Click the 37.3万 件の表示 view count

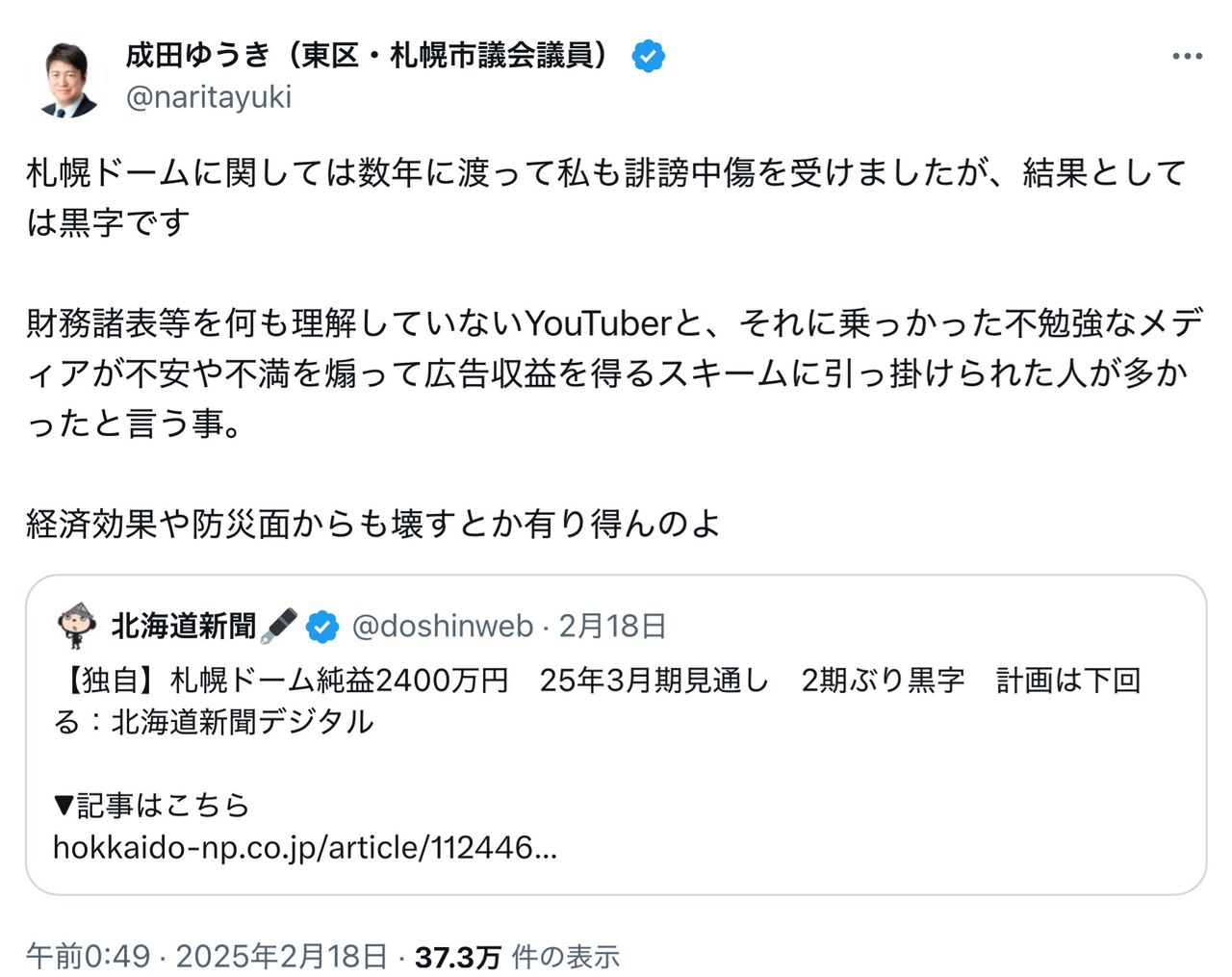point(517,956)
